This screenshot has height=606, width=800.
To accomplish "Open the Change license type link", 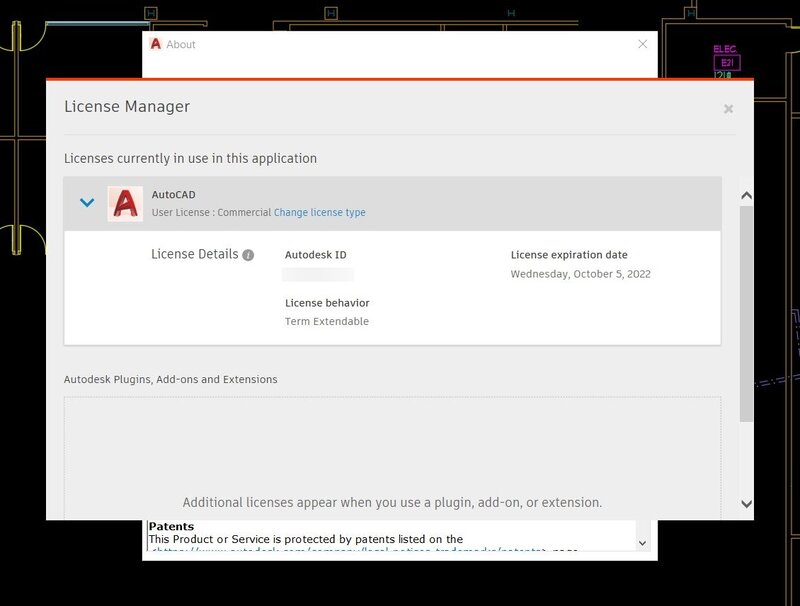I will click(x=319, y=212).
